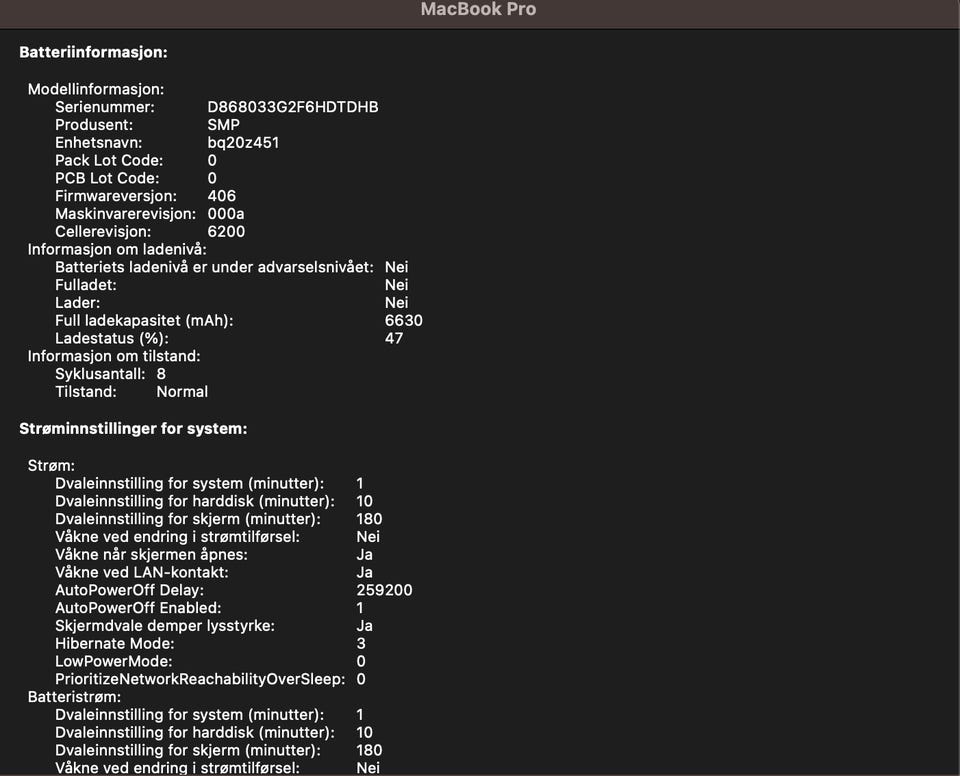Select full charge capacity value 6630
This screenshot has height=776, width=960.
point(403,320)
